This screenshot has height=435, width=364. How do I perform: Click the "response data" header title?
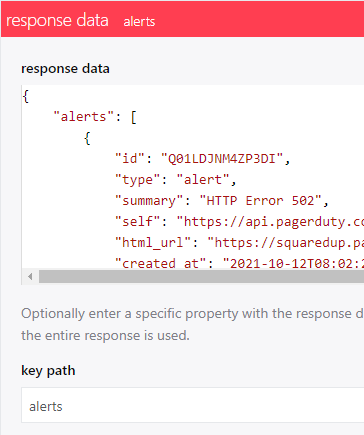click(x=57, y=20)
